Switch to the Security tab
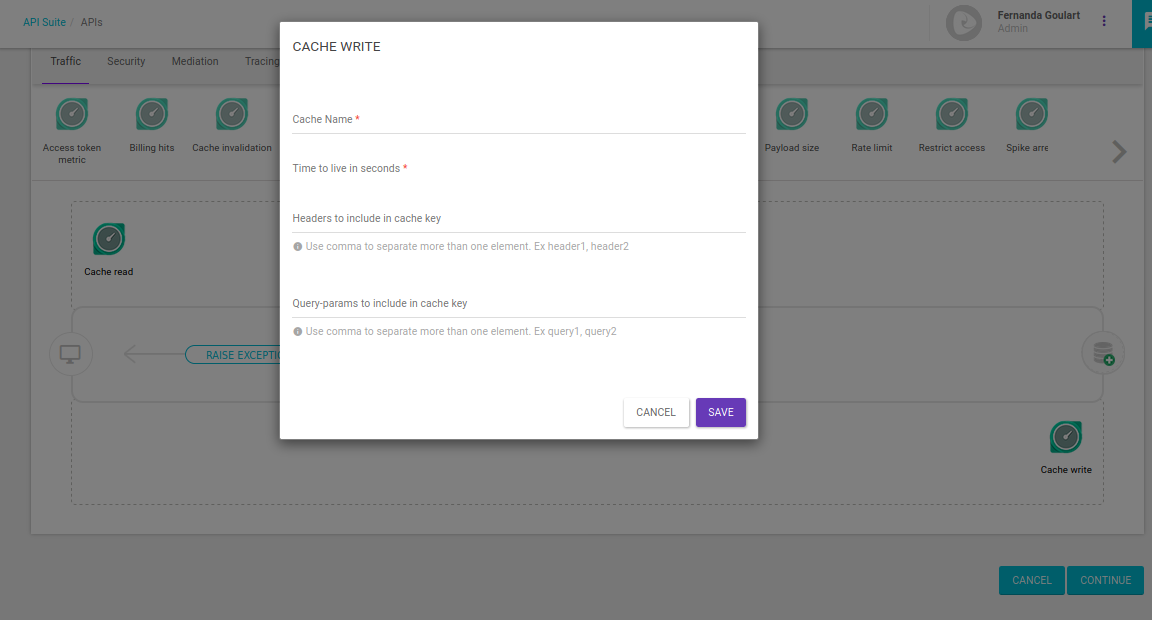The width and height of the screenshot is (1152, 620). point(126,62)
